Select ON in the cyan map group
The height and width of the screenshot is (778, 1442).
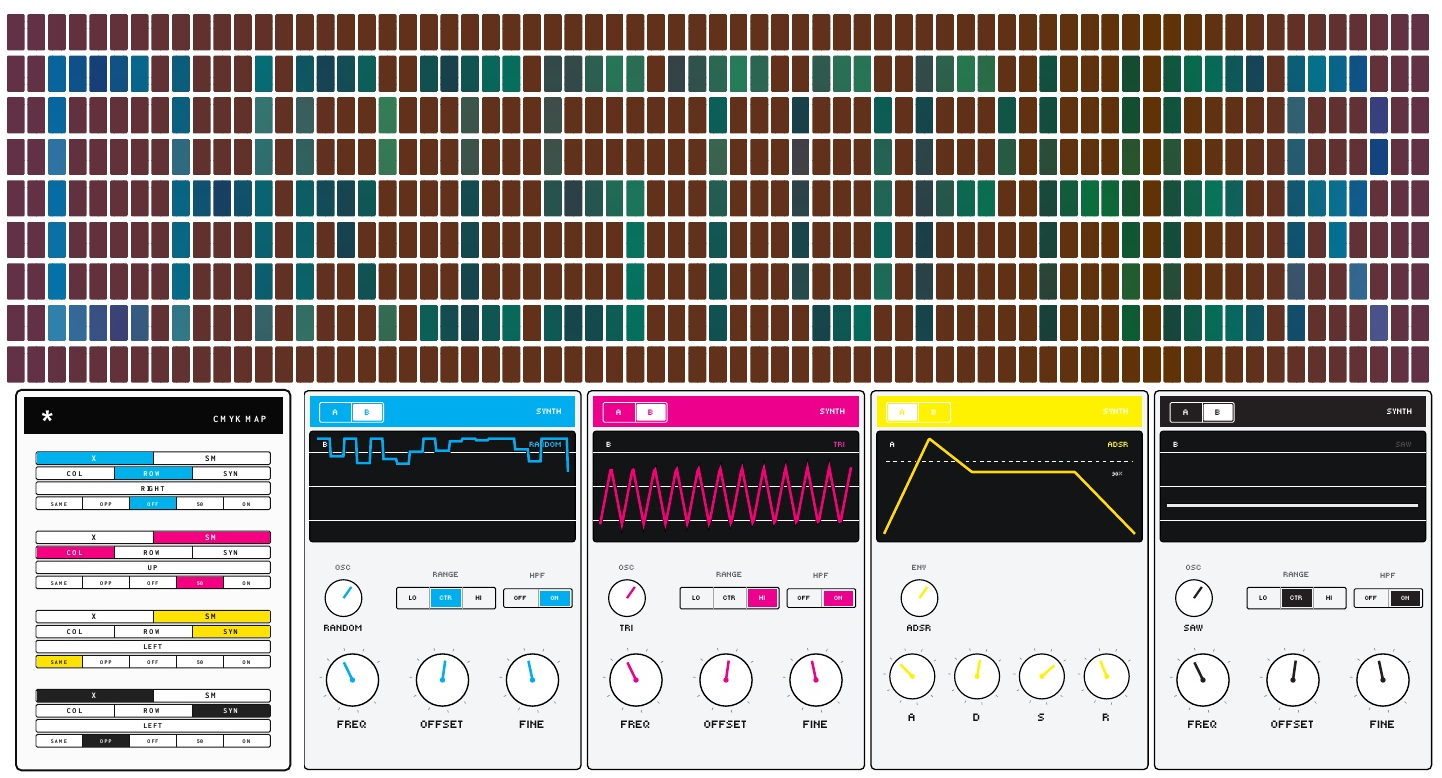pyautogui.click(x=247, y=503)
